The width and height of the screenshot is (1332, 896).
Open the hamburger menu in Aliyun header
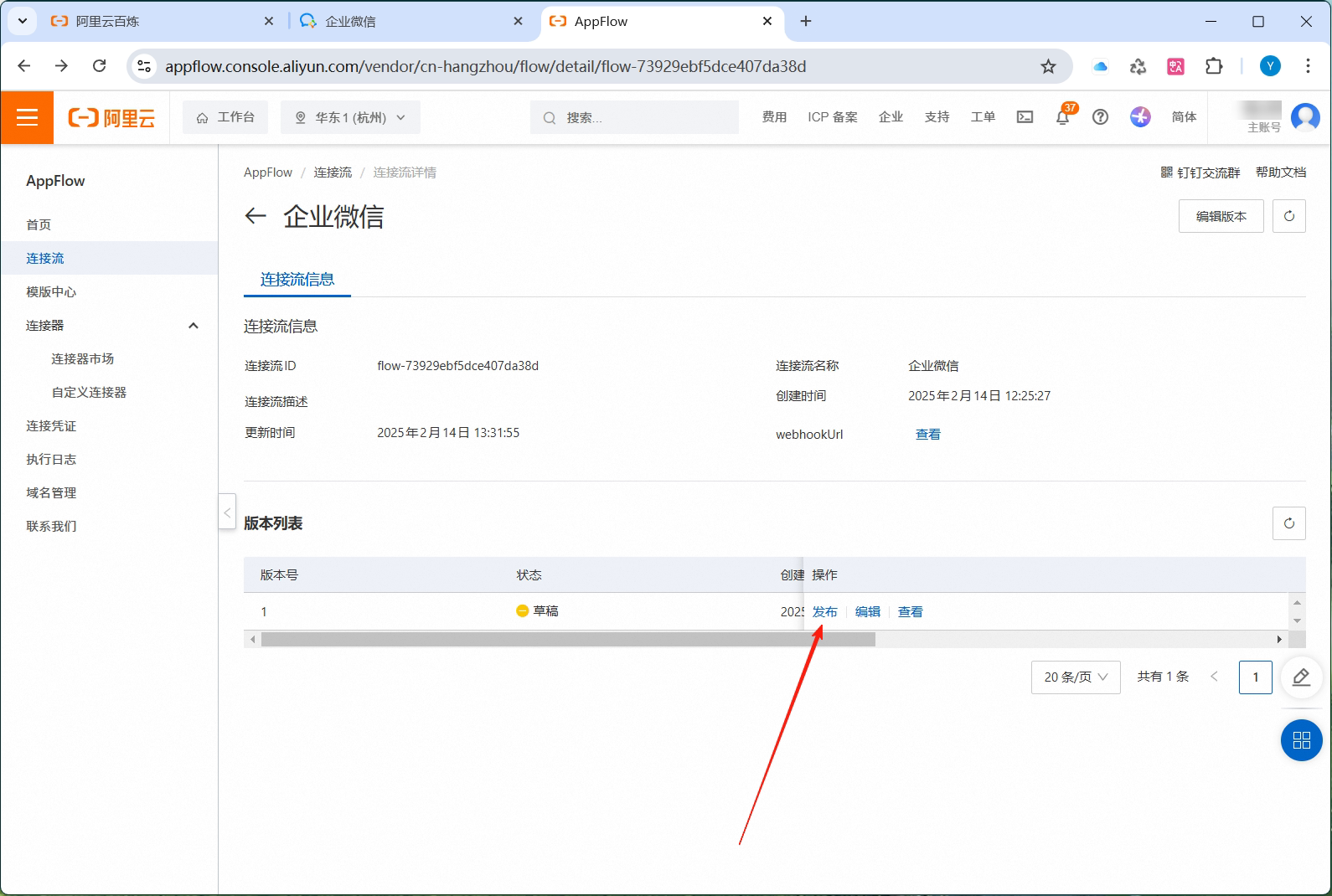[27, 117]
